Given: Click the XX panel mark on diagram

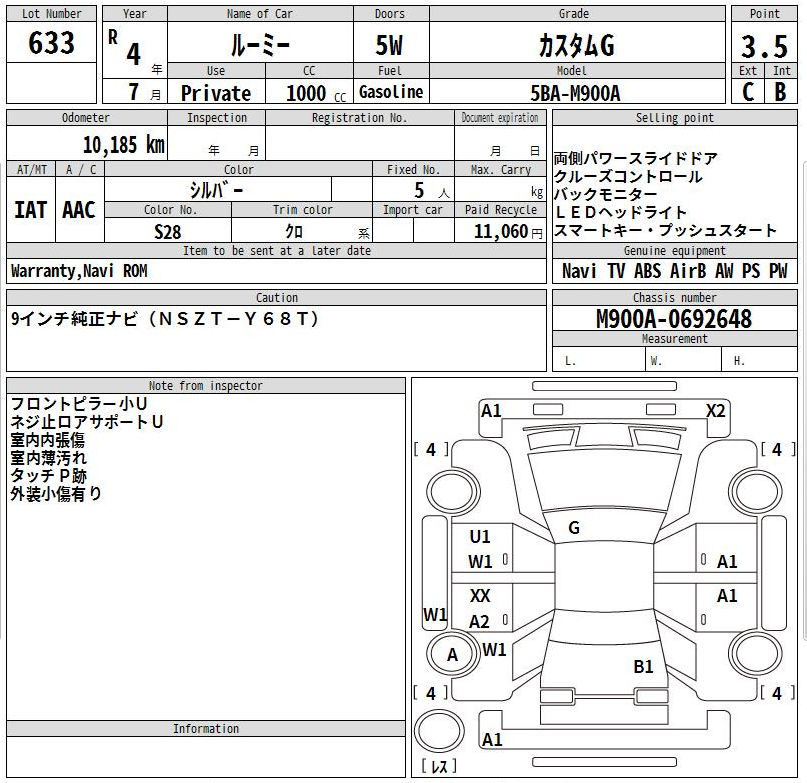Looking at the screenshot, I should click(480, 596).
